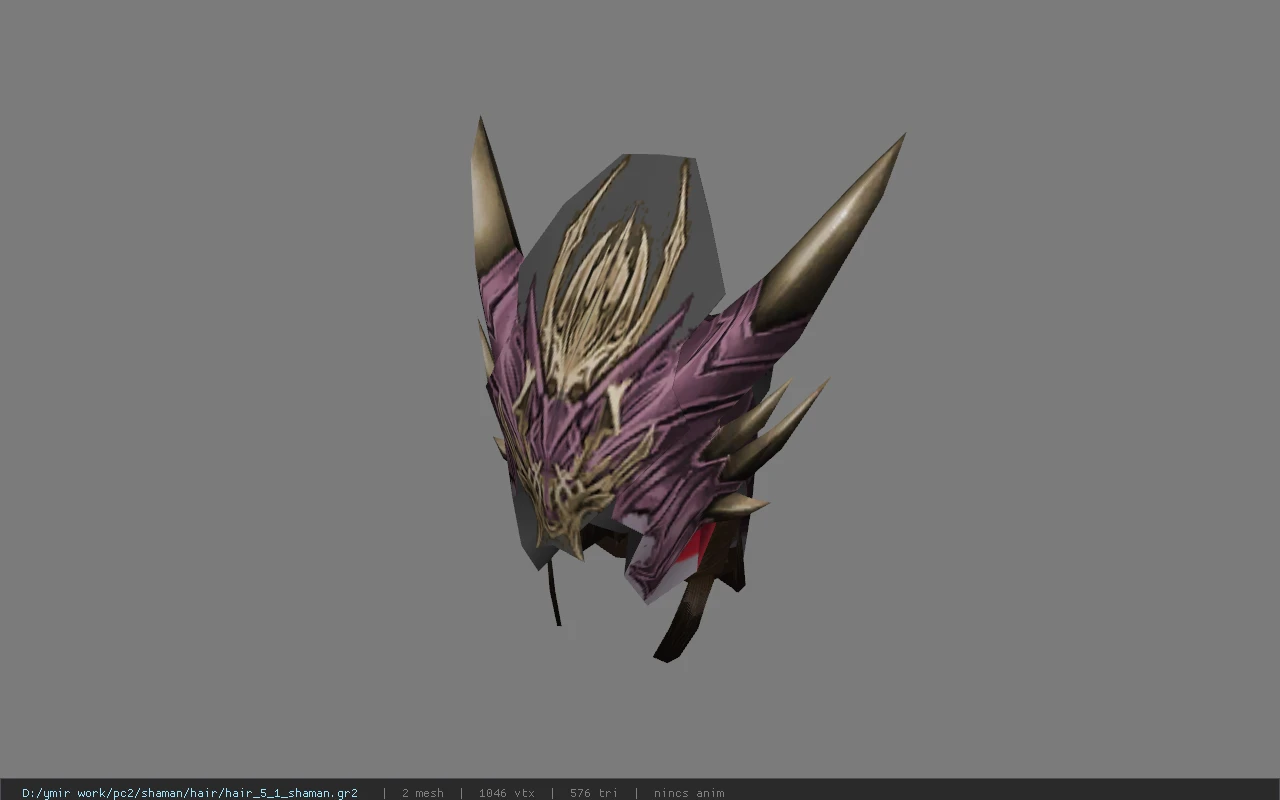Click the file path hair_5_1_shaman.gr2 in status bar
The height and width of the screenshot is (800, 1280).
click(x=190, y=793)
